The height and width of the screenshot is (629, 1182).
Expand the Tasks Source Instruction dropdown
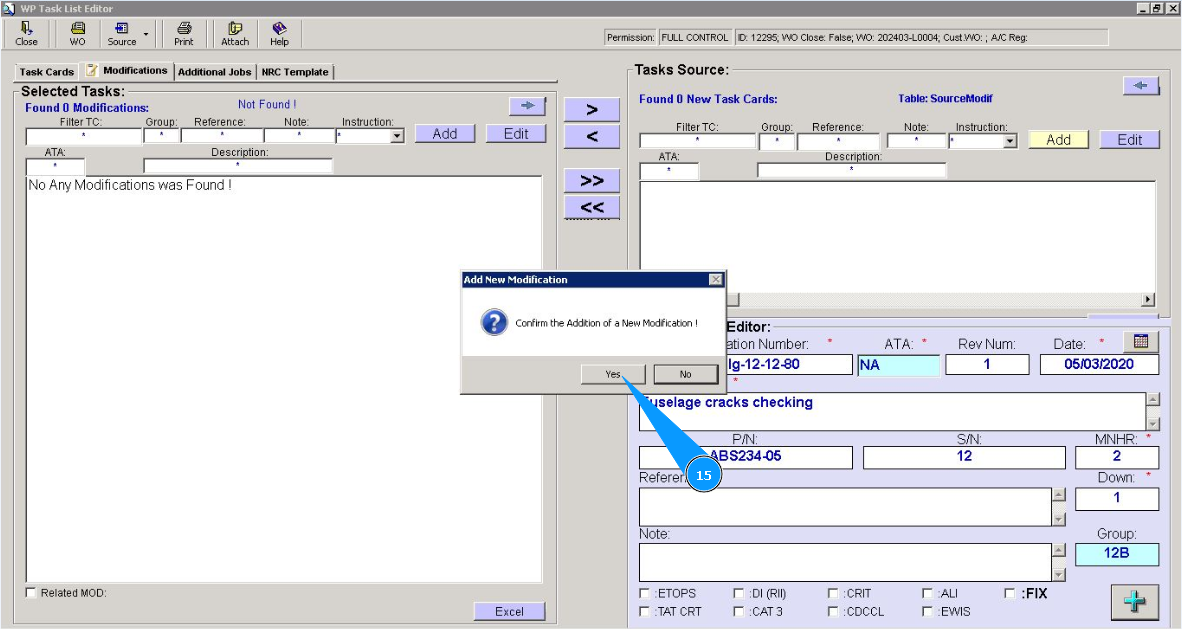coord(1009,142)
